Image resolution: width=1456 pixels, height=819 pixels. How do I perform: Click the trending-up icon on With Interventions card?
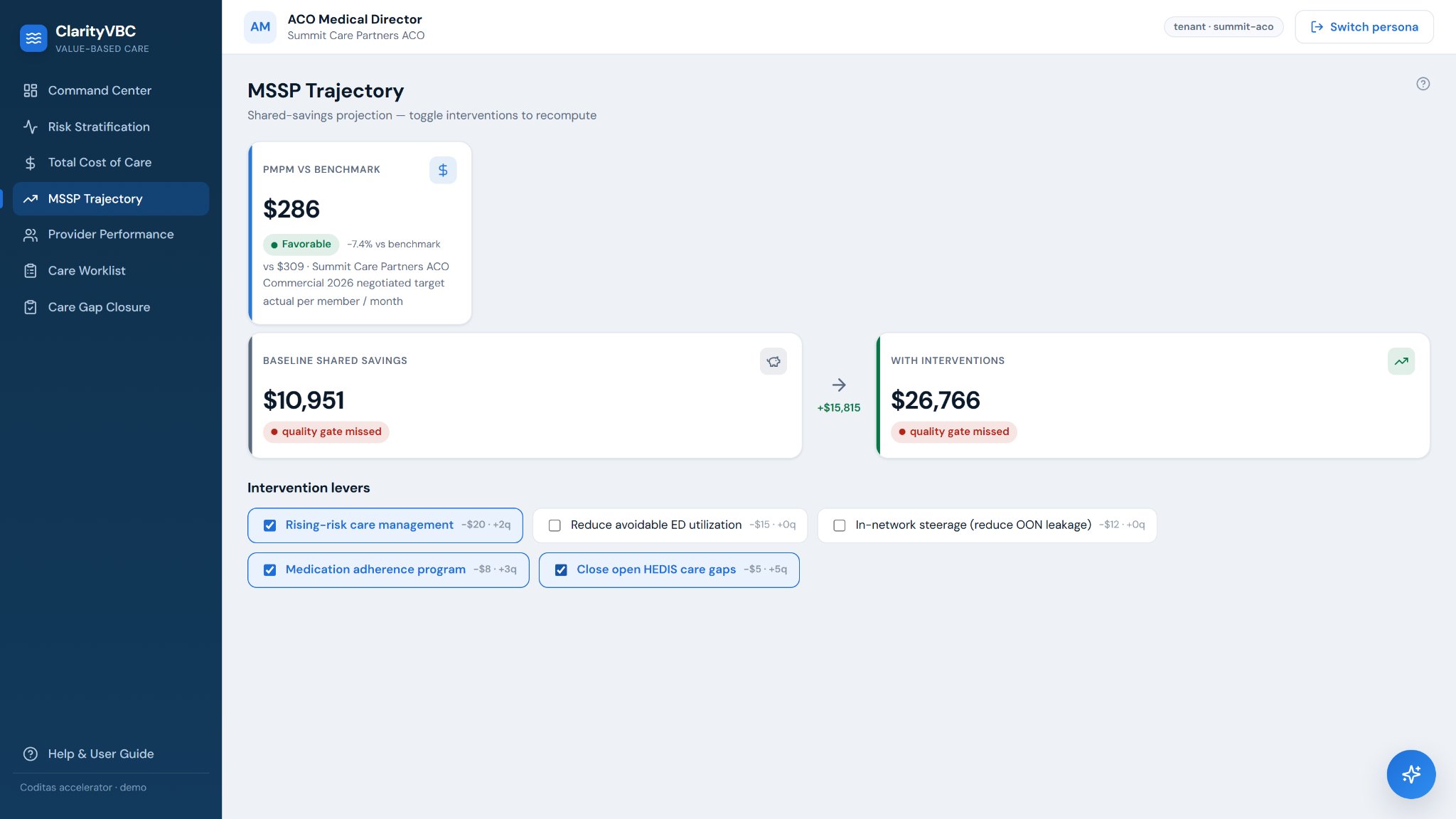click(x=1401, y=361)
